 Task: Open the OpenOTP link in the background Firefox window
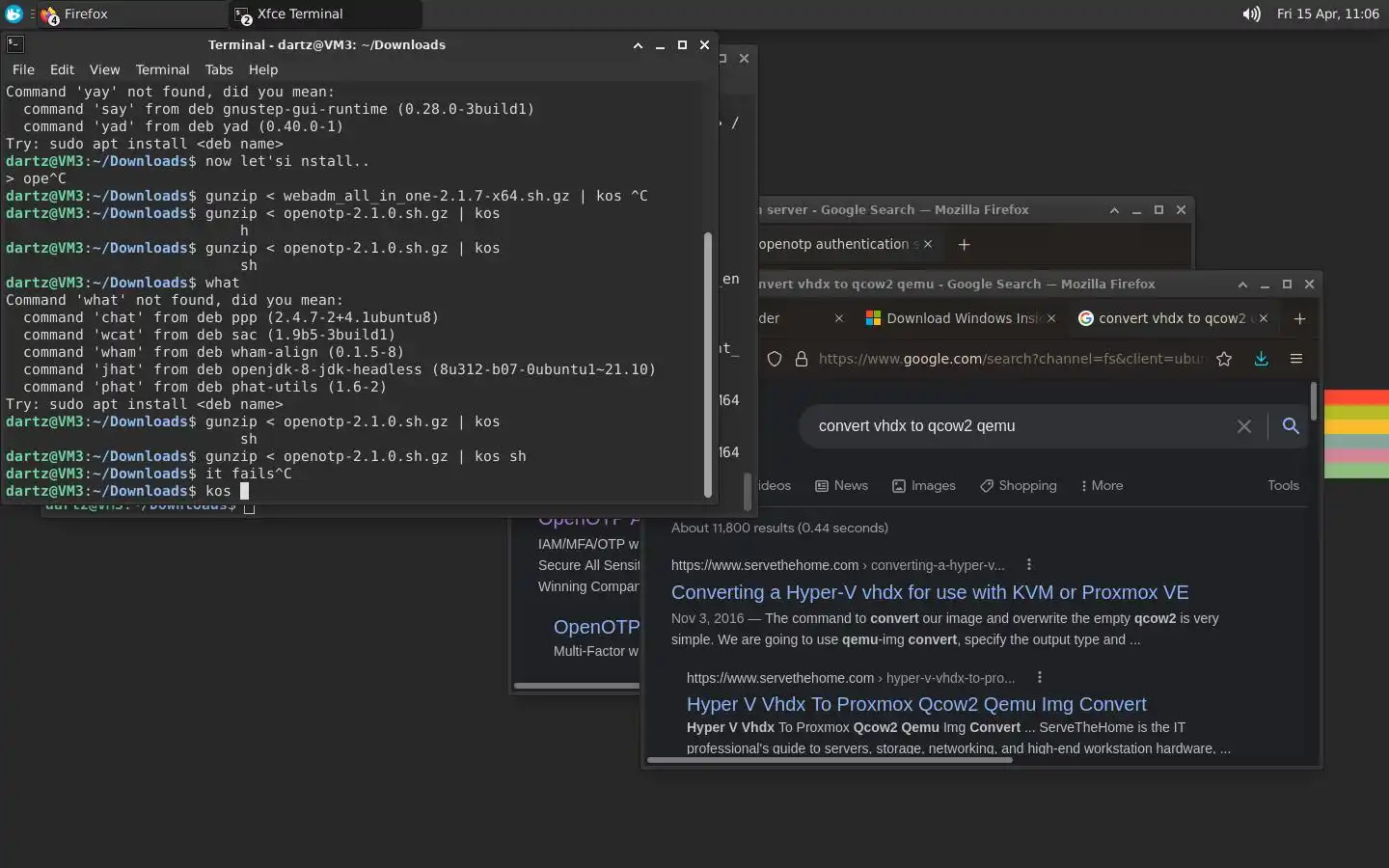(596, 627)
